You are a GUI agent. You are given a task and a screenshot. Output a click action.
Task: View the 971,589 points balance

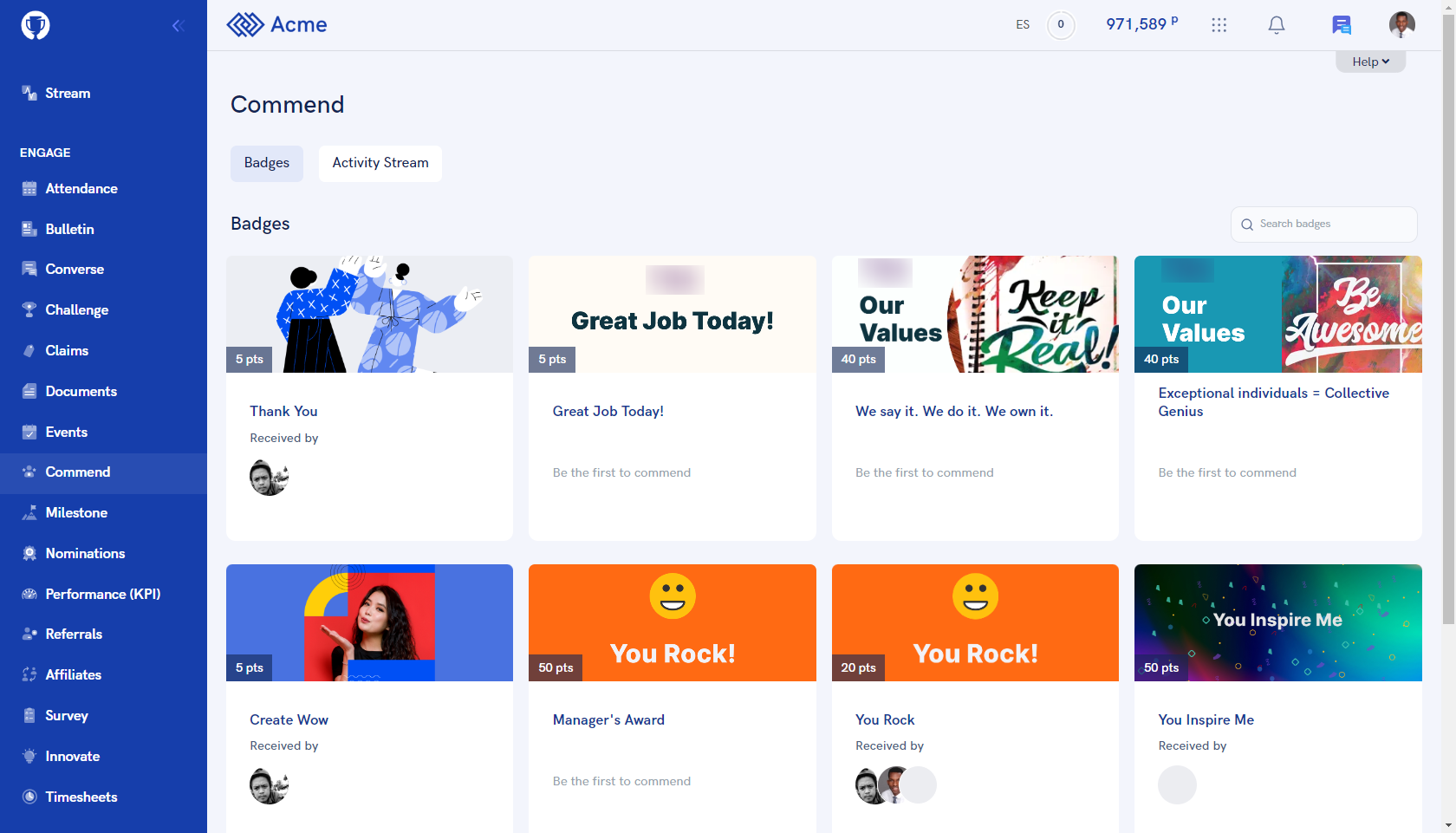point(1141,24)
